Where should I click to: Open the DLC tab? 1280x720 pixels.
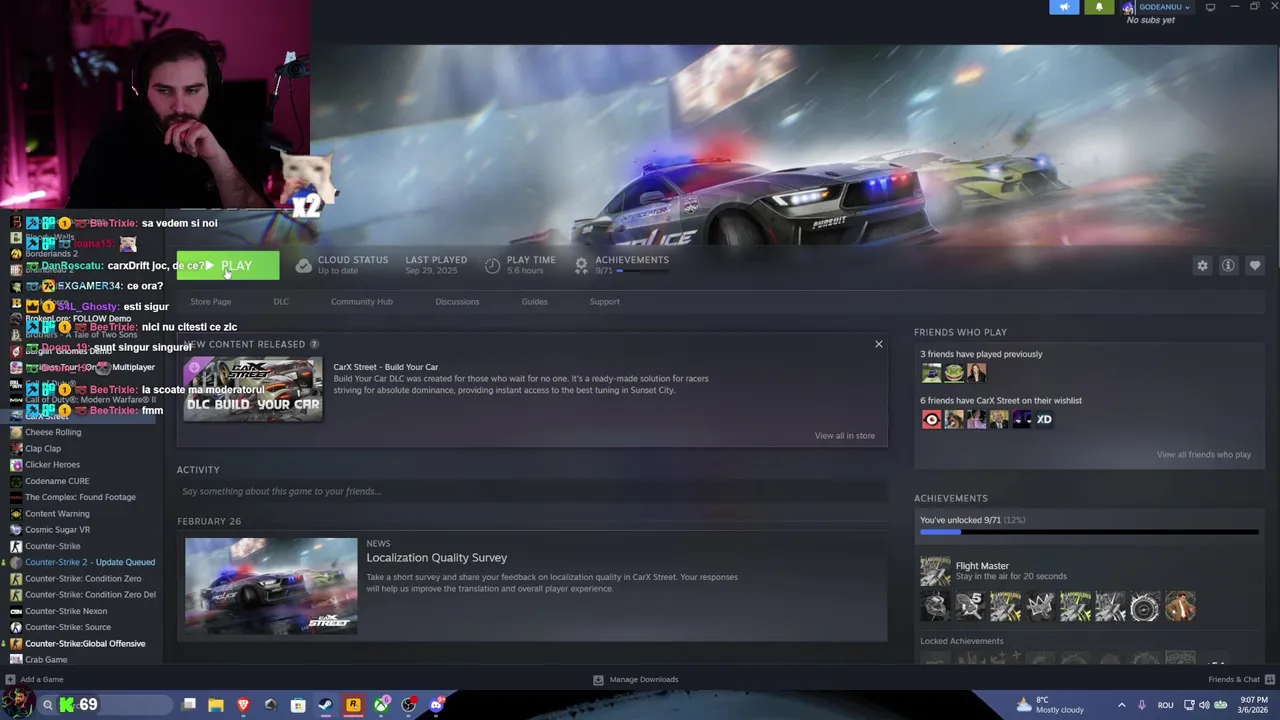tap(281, 301)
